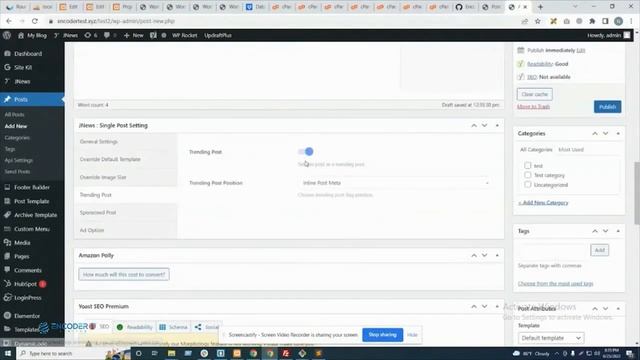Open the updates counter icon
640x360 pixels.
tap(91, 36)
